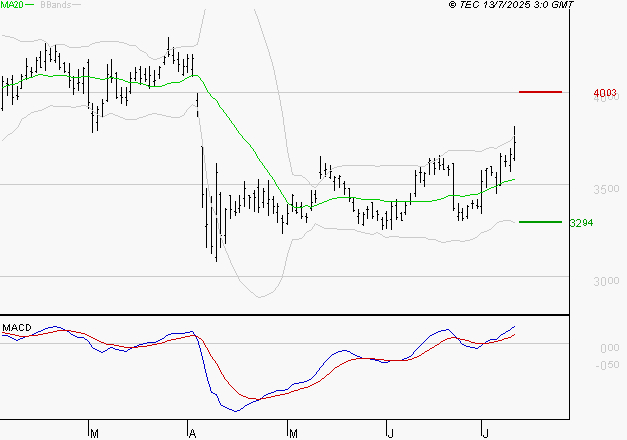Select the 3294 support price label
627x440 pixels.
click(580, 223)
